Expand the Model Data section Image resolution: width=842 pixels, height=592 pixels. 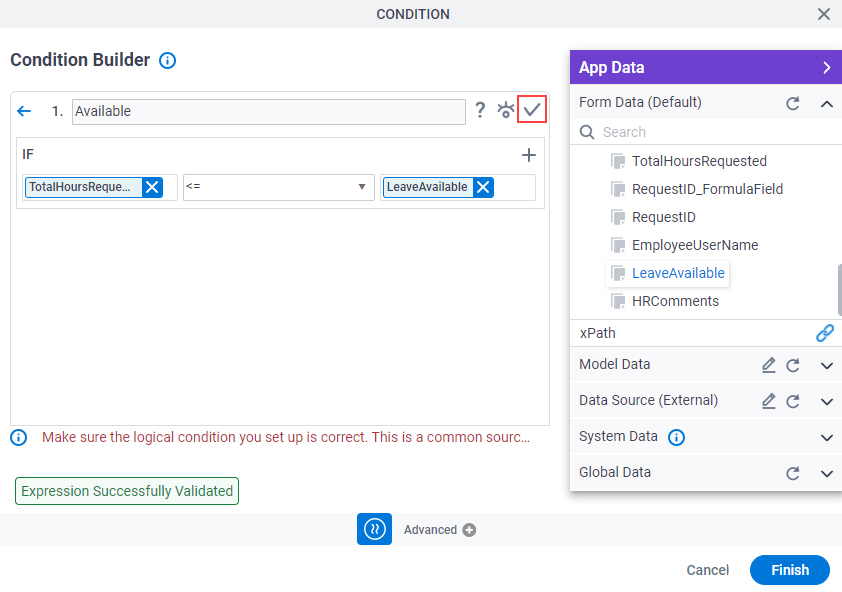pos(826,366)
